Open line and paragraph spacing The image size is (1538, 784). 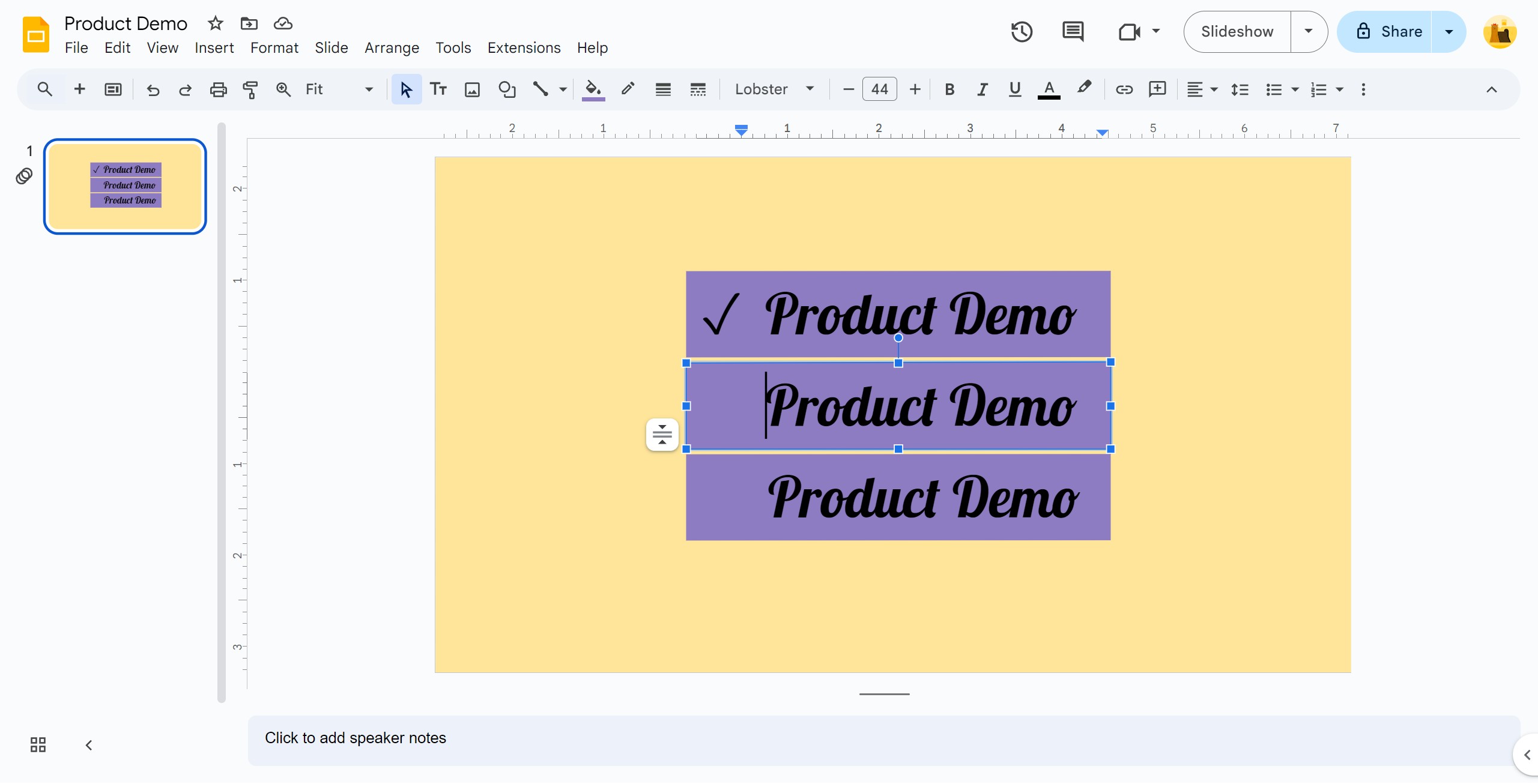coord(1240,89)
